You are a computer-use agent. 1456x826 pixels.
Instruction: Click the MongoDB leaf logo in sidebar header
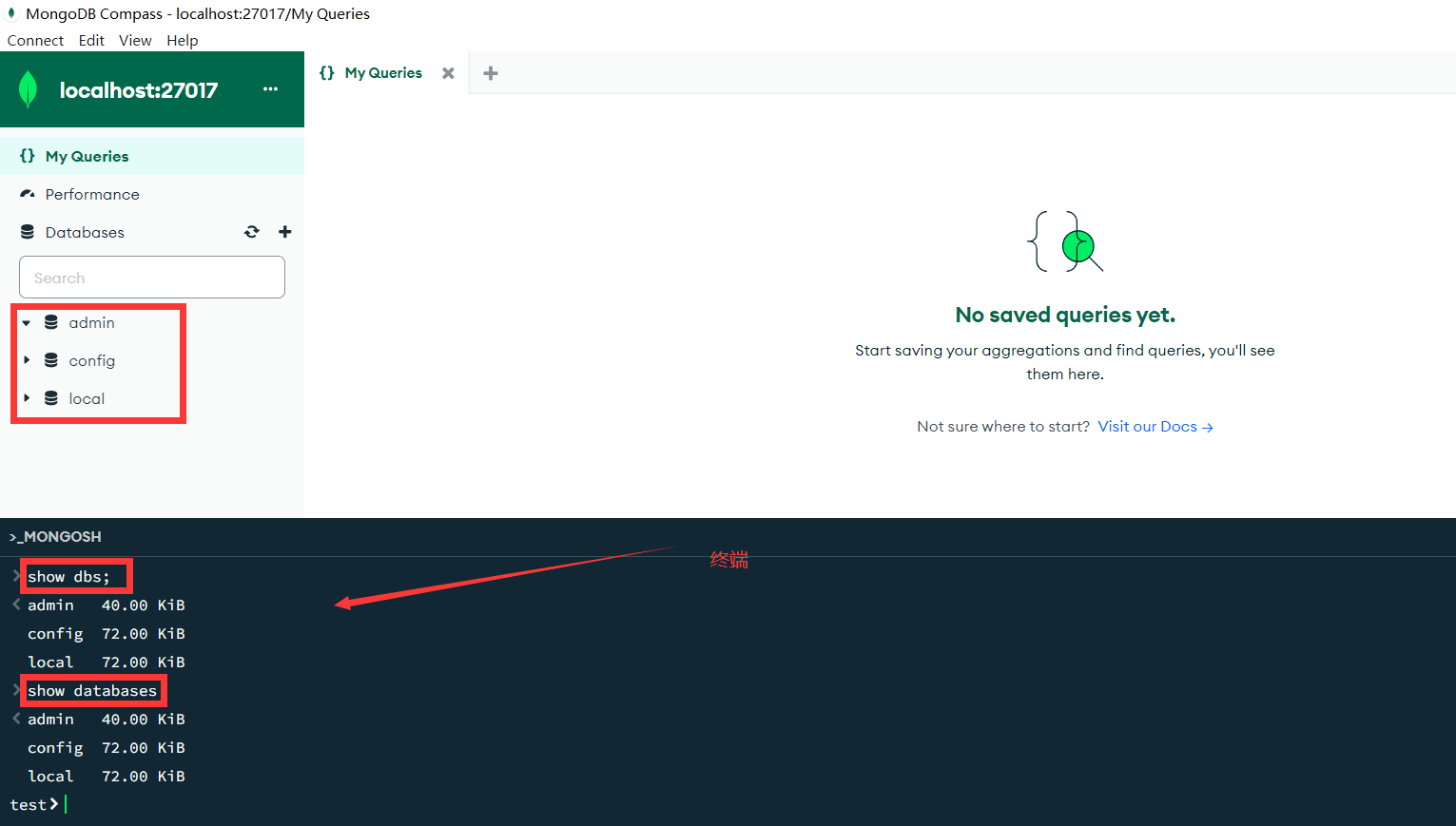pyautogui.click(x=29, y=89)
